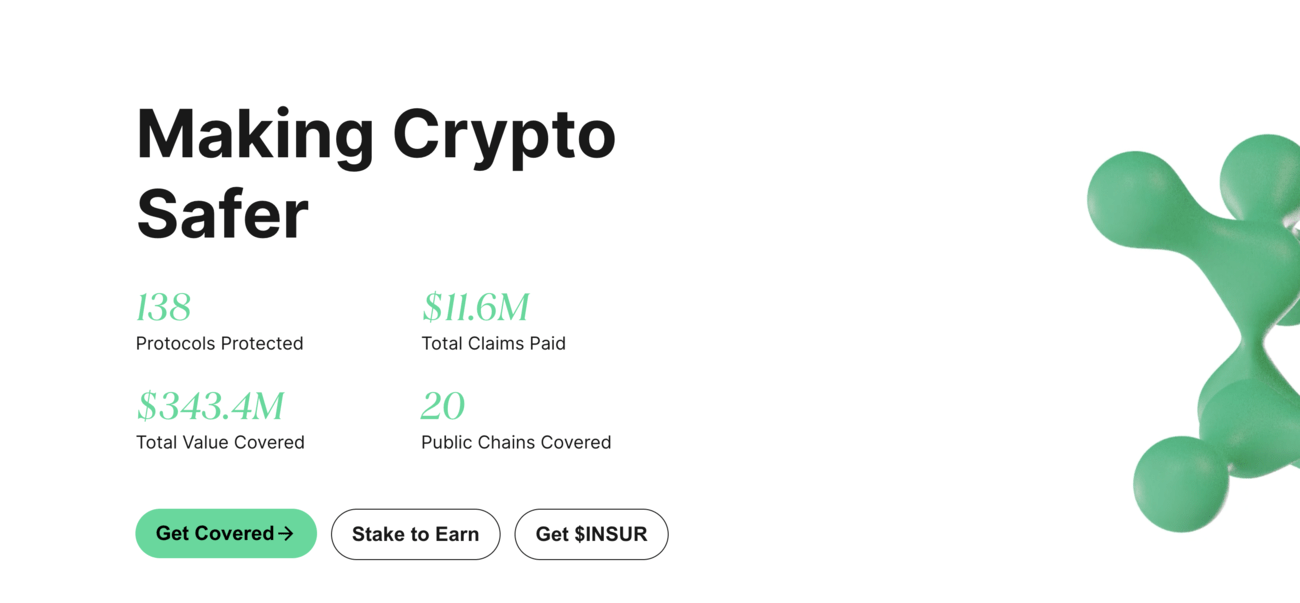Screen dimensions: 1300x603
Task: Click the 20 chains statistic number
Action: [443, 407]
